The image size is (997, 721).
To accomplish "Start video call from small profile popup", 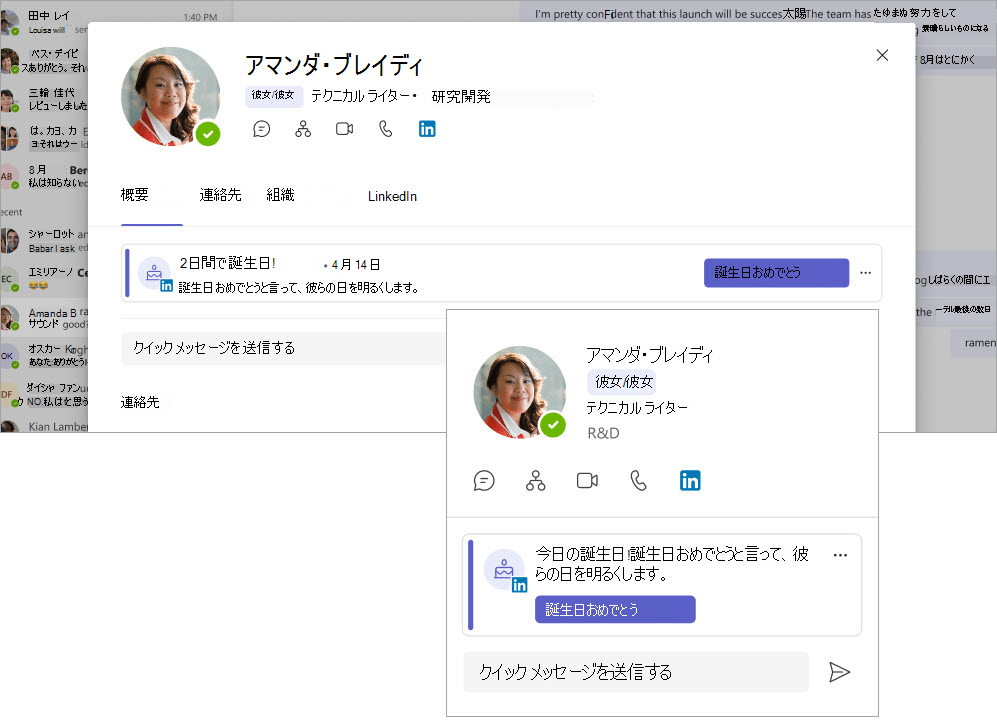I will coord(587,481).
